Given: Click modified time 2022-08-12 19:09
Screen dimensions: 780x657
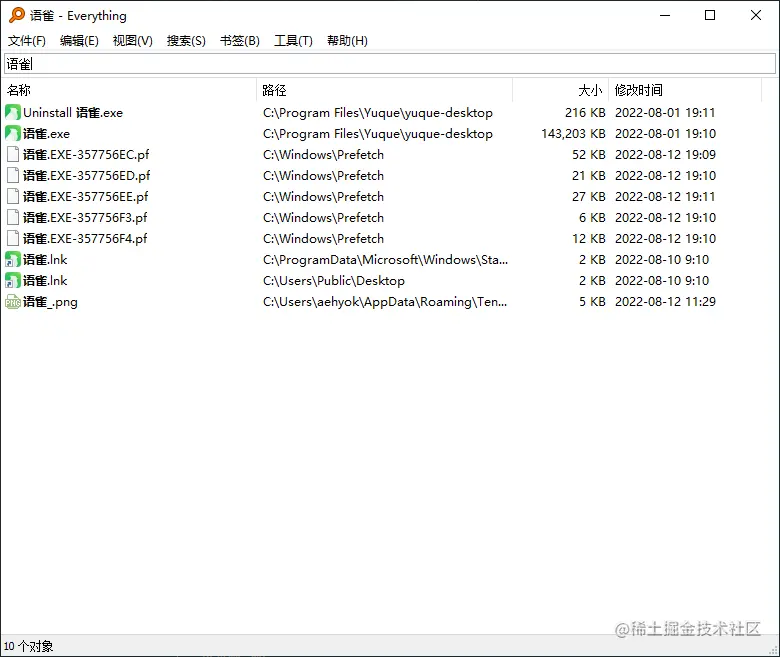Looking at the screenshot, I should (665, 155).
